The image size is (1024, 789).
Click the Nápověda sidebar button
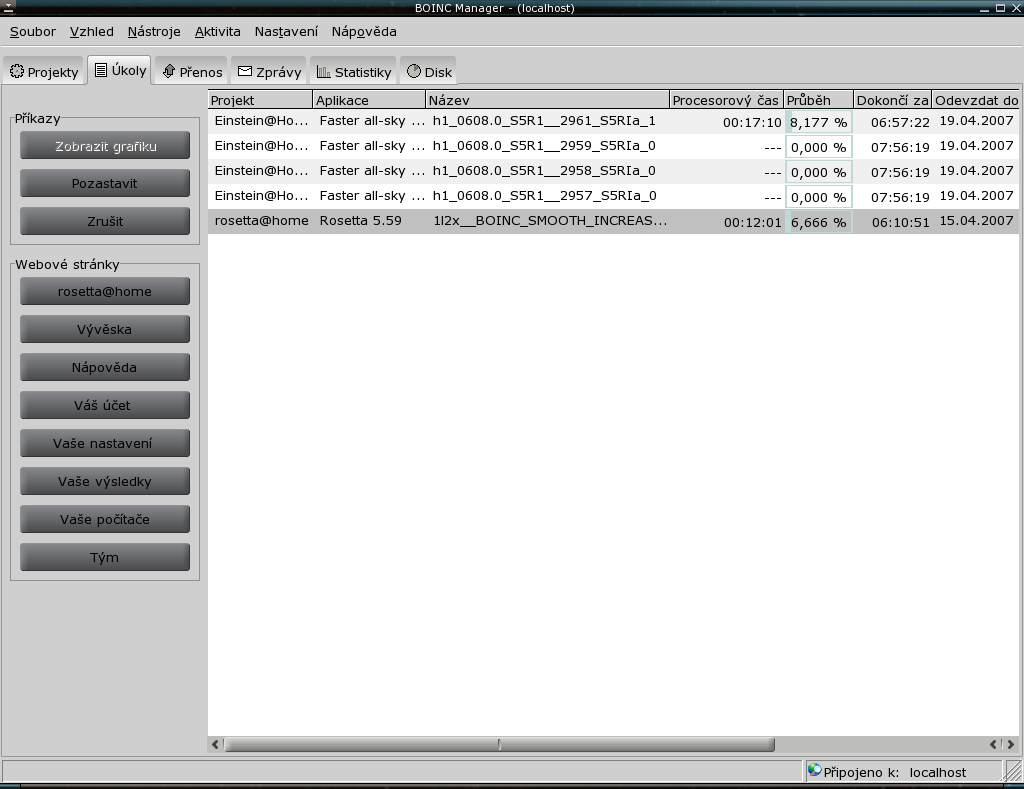coord(105,367)
